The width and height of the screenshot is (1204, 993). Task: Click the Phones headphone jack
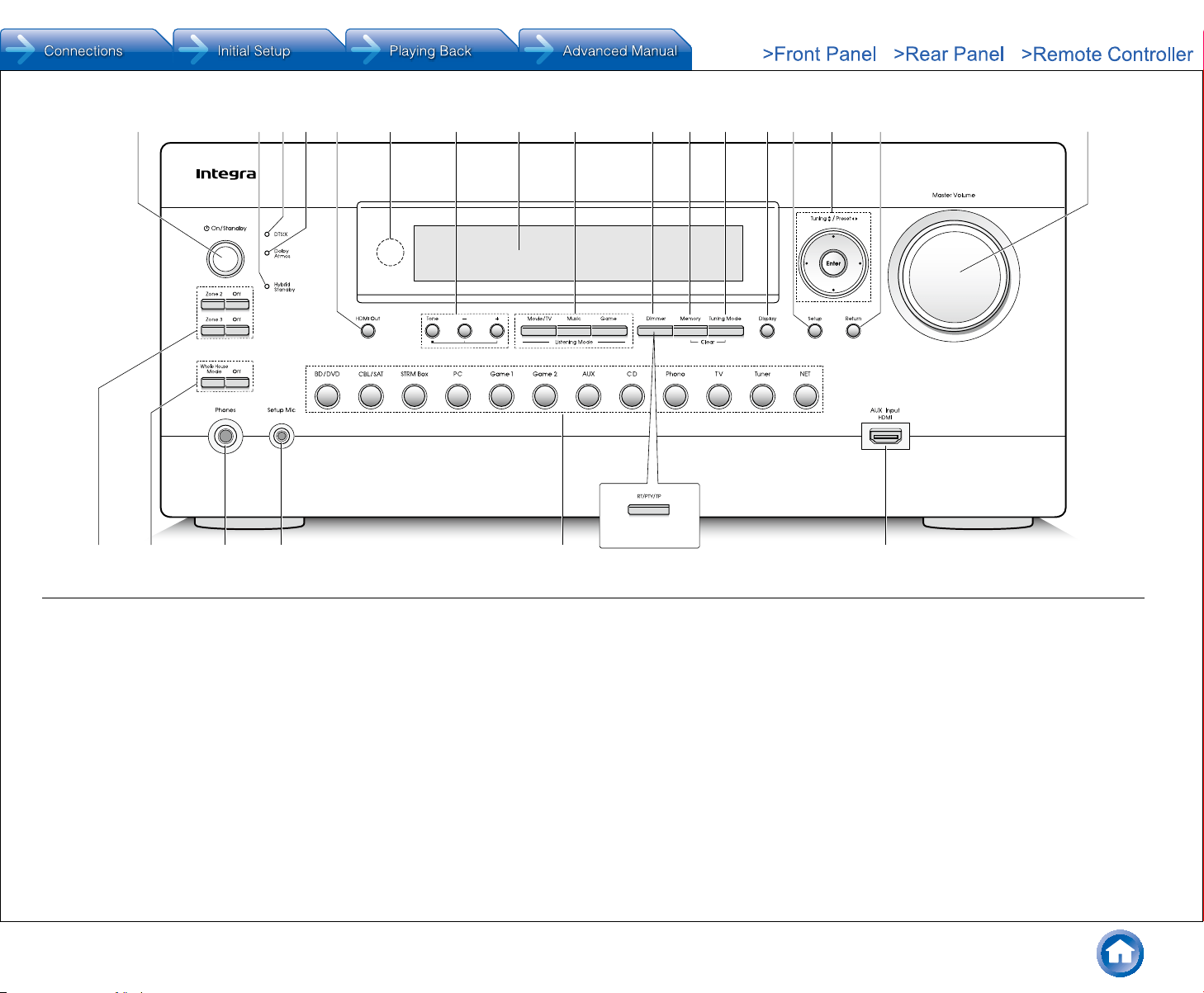(x=225, y=436)
